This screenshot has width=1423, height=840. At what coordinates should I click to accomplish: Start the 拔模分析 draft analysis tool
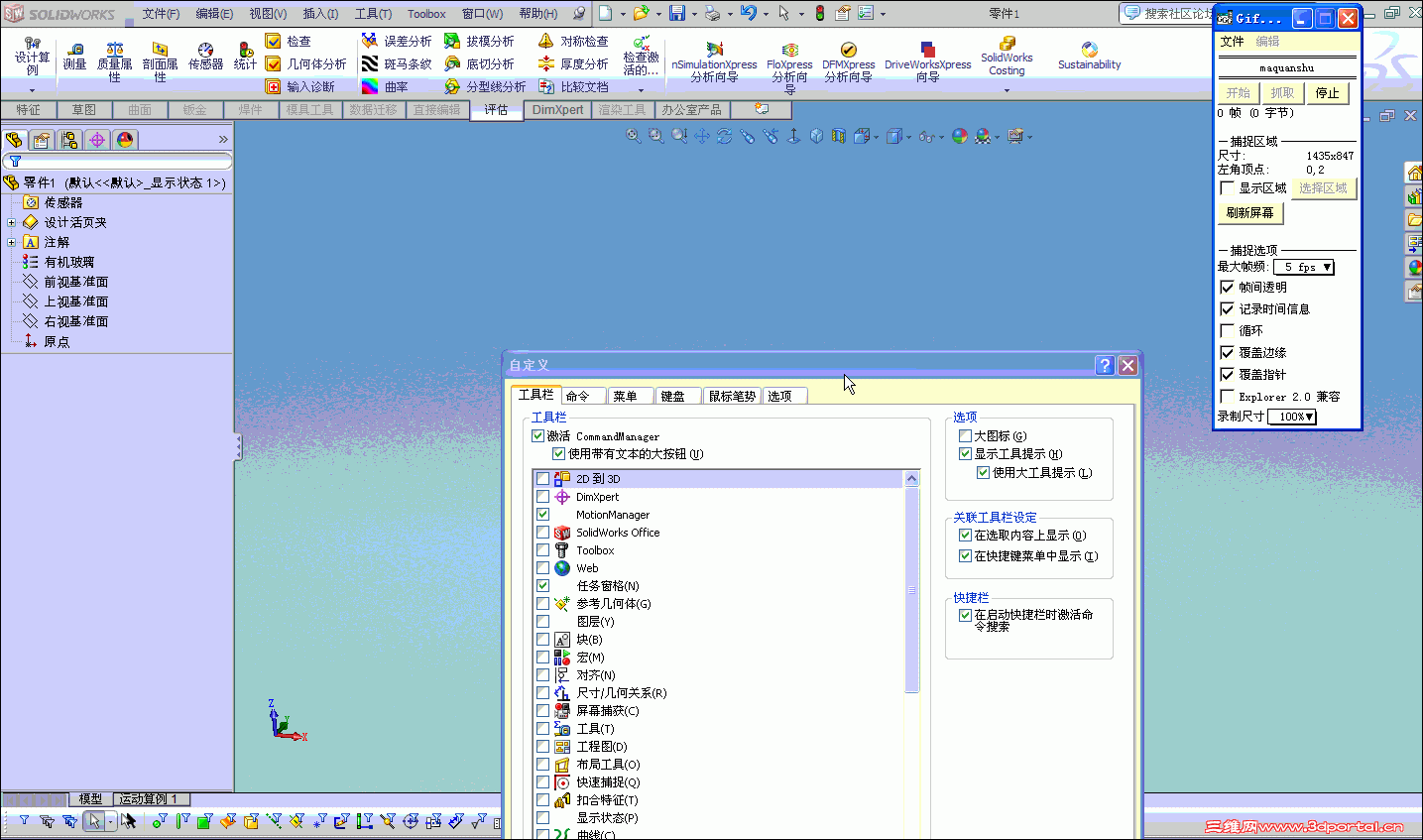(x=478, y=41)
